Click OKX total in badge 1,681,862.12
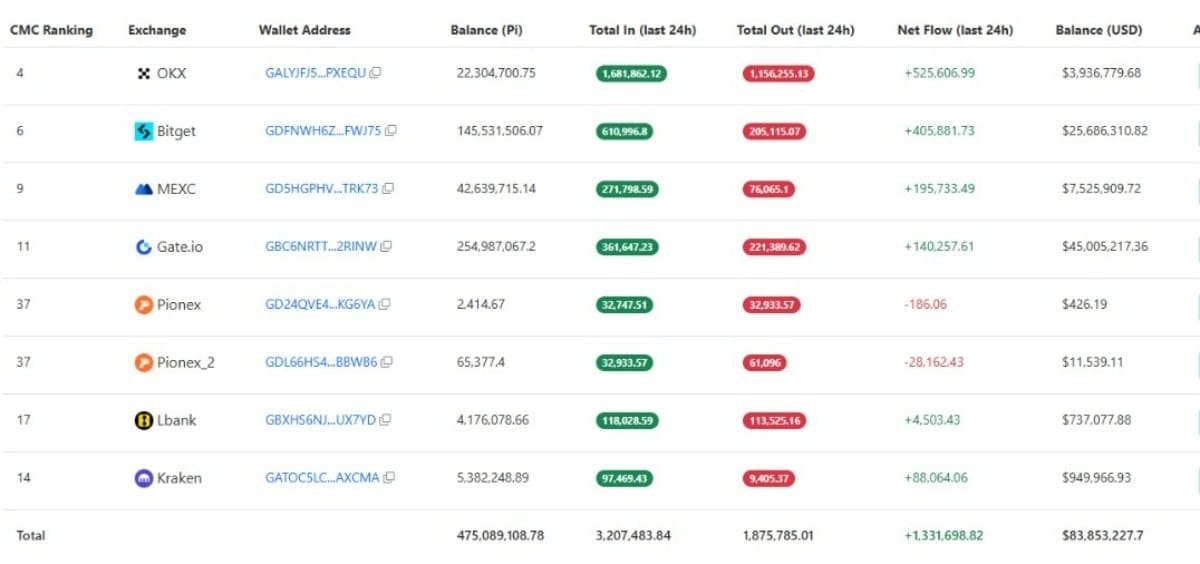The image size is (1200, 564). pos(631,74)
